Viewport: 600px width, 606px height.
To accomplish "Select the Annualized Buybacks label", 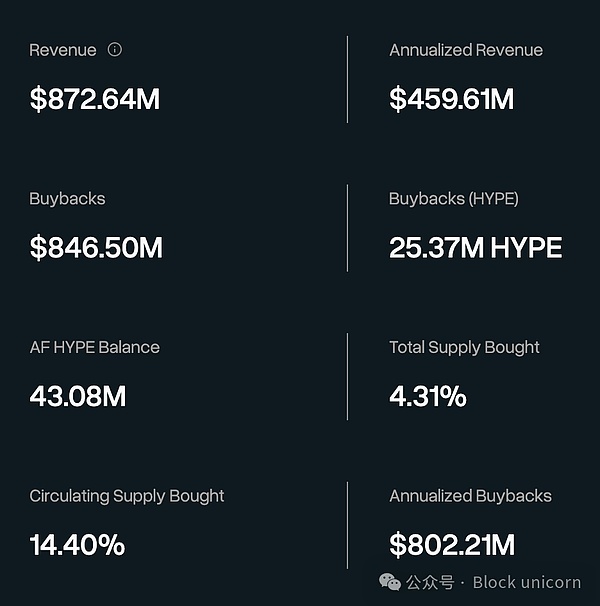I will point(470,496).
